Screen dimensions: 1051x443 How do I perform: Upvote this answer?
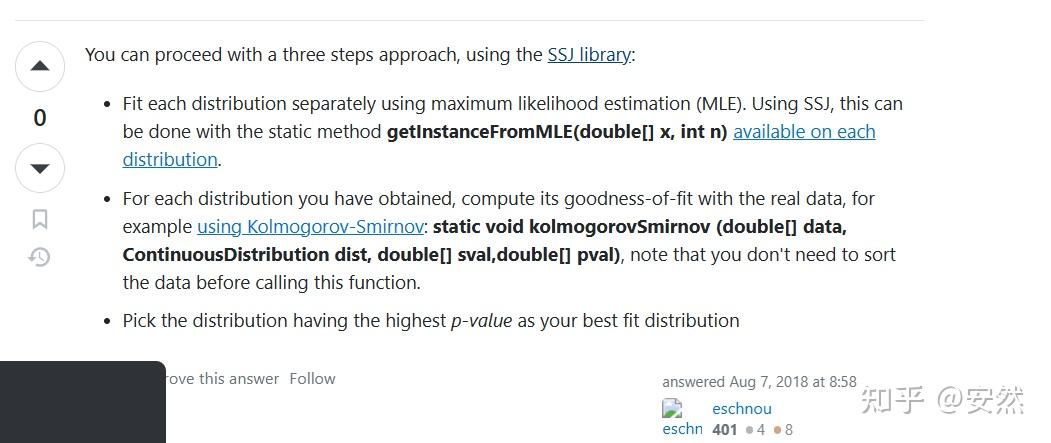[40, 67]
